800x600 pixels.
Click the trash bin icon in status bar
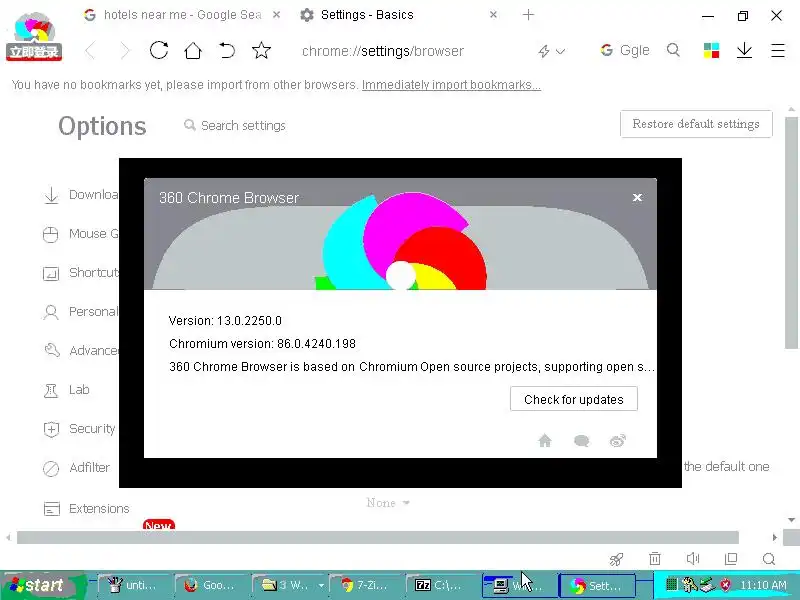[x=655, y=559]
